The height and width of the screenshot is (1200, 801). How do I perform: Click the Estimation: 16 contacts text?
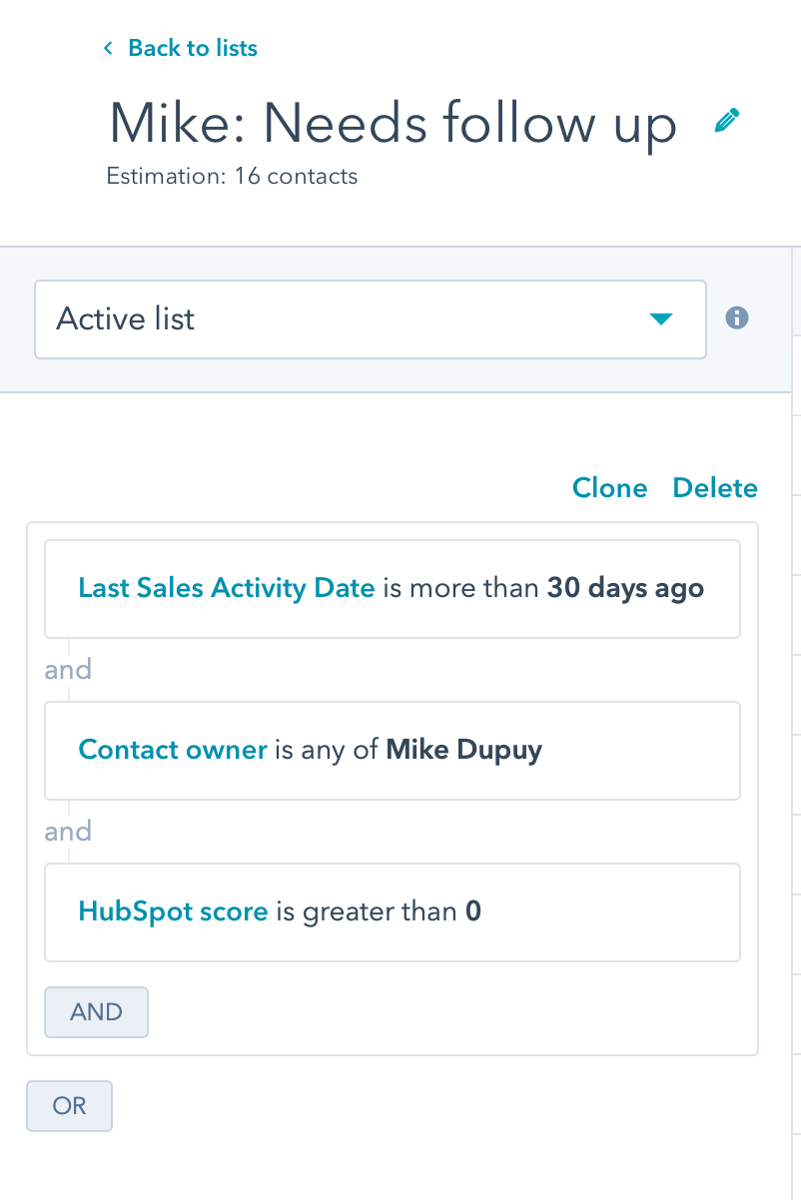point(232,176)
